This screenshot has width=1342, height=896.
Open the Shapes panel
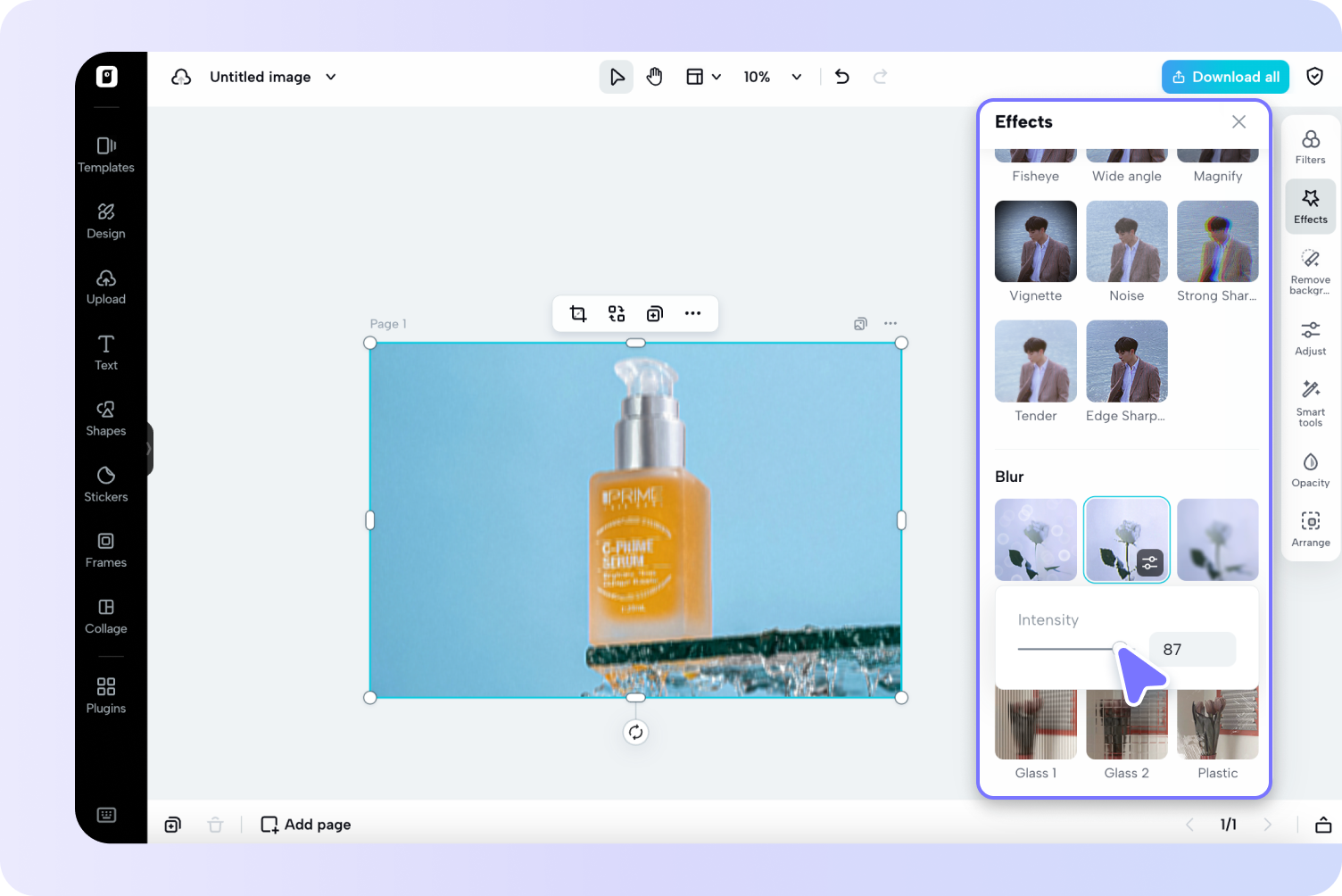106,419
